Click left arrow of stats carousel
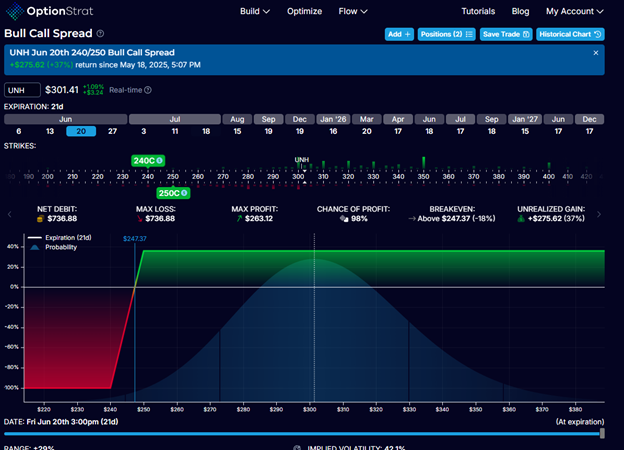 tap(10, 214)
